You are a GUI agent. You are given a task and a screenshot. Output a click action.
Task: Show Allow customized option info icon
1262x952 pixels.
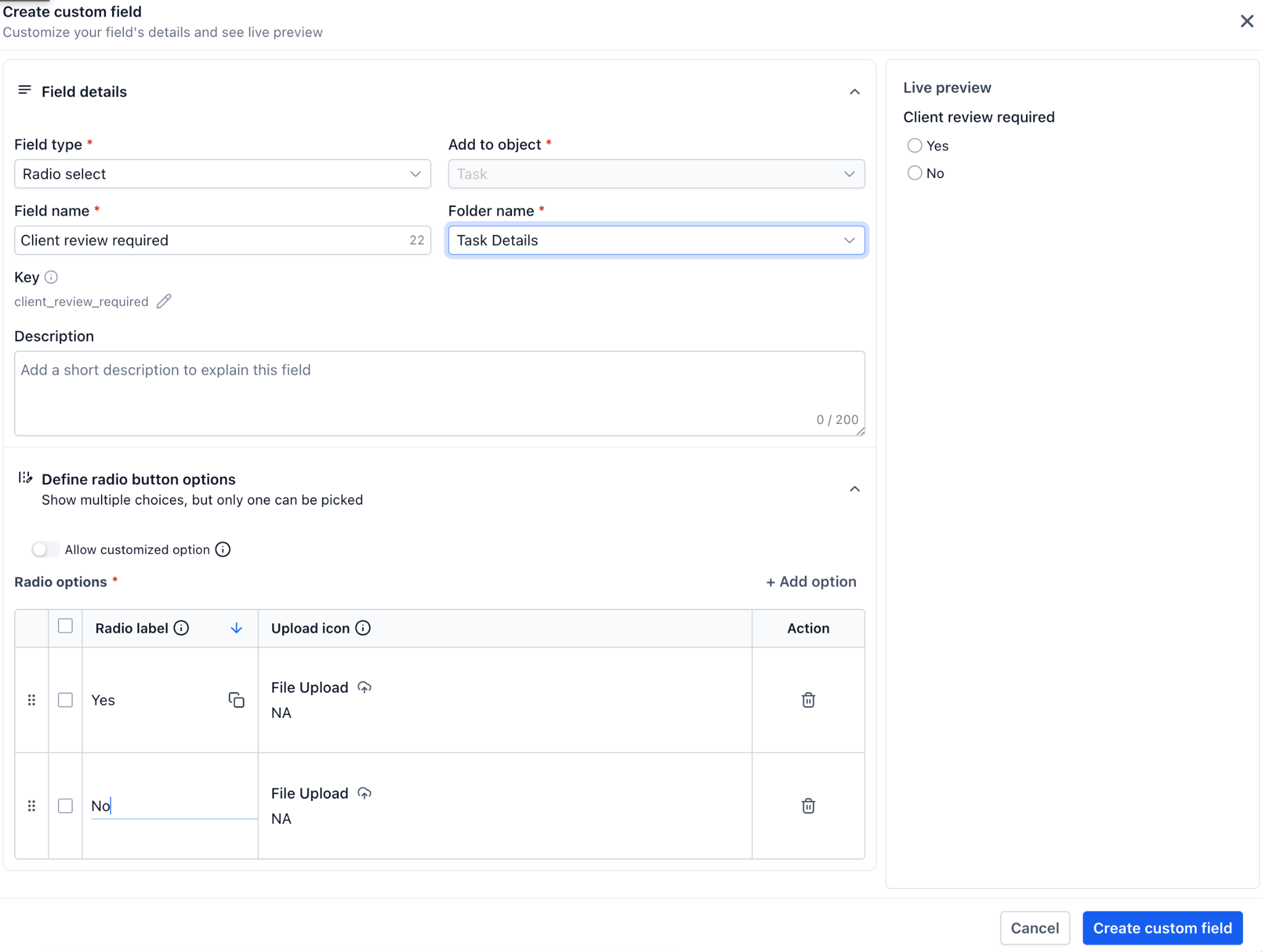(x=223, y=550)
